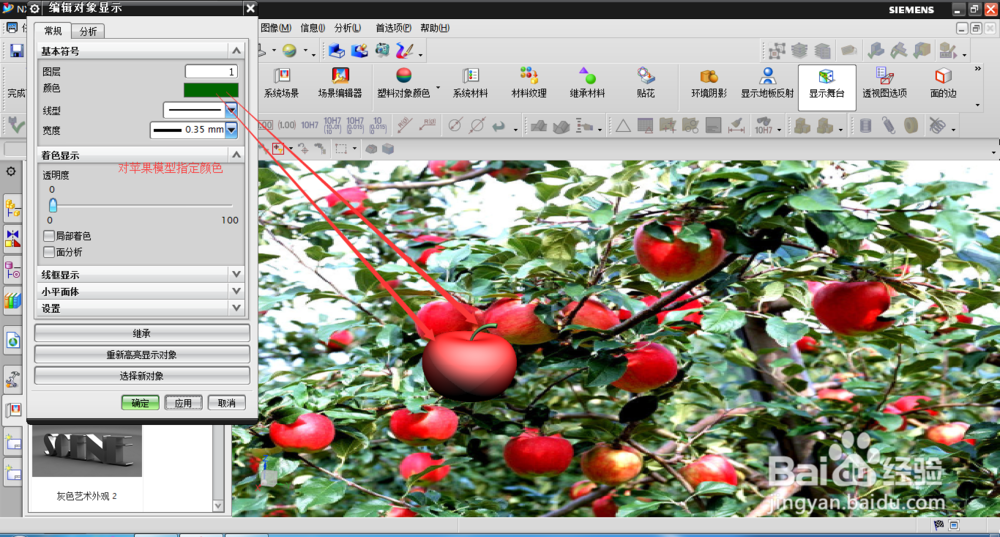This screenshot has height=537, width=1000.
Task: Switch to the 分析 tab
Action: 88,31
